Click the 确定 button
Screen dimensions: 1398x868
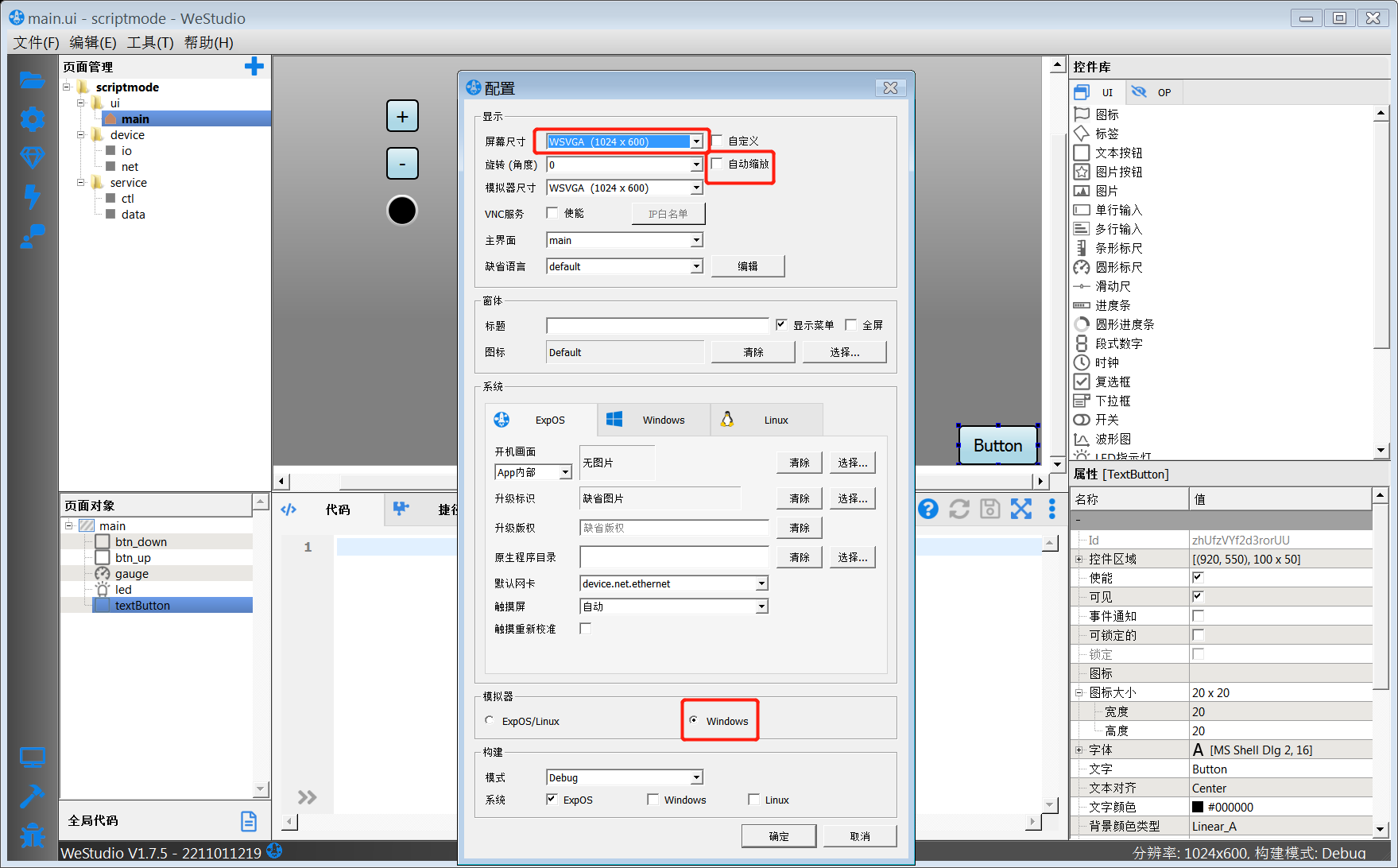coord(778,836)
